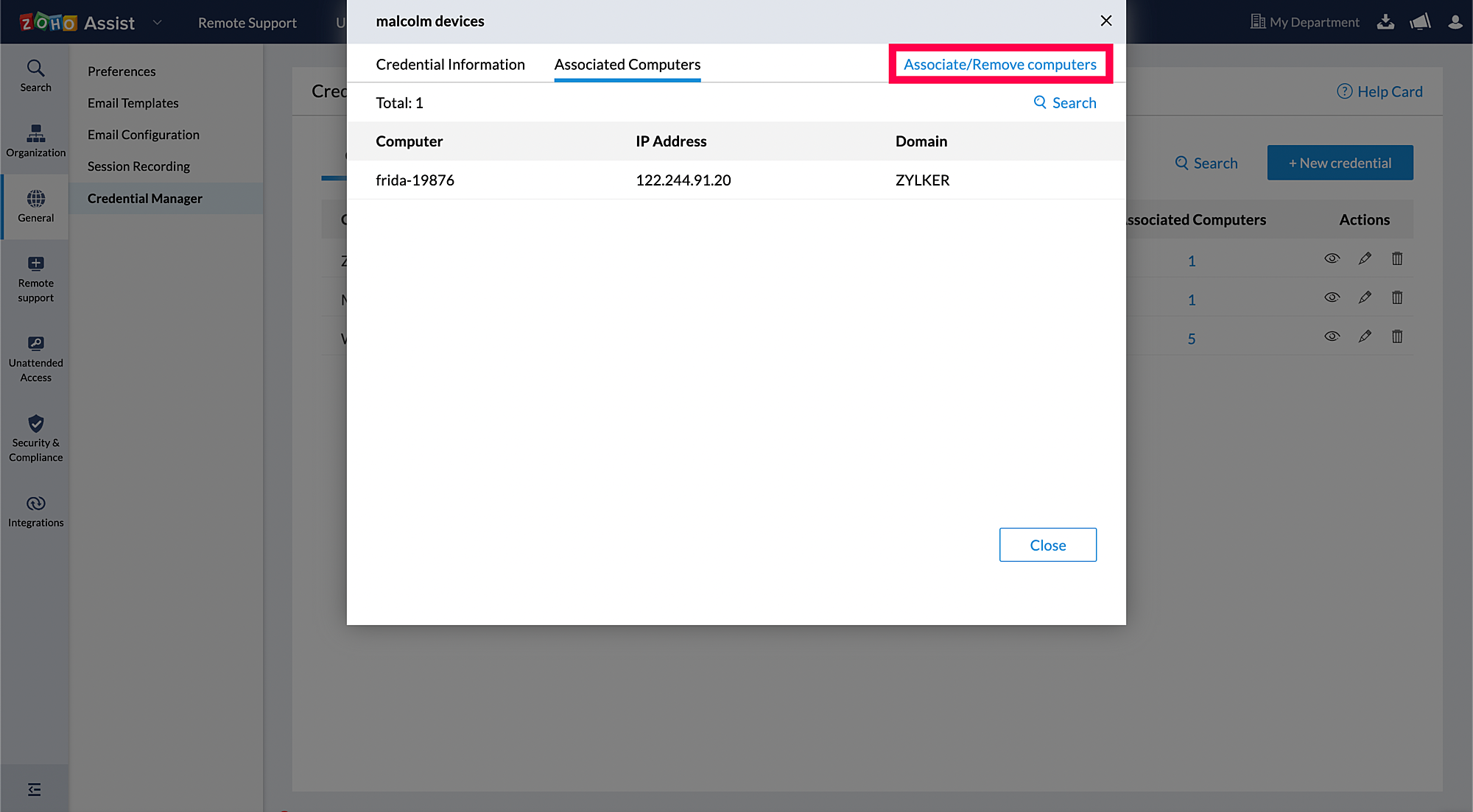Click Search inside the malcolm devices dialog
Viewport: 1473px width, 812px height.
[x=1065, y=103]
